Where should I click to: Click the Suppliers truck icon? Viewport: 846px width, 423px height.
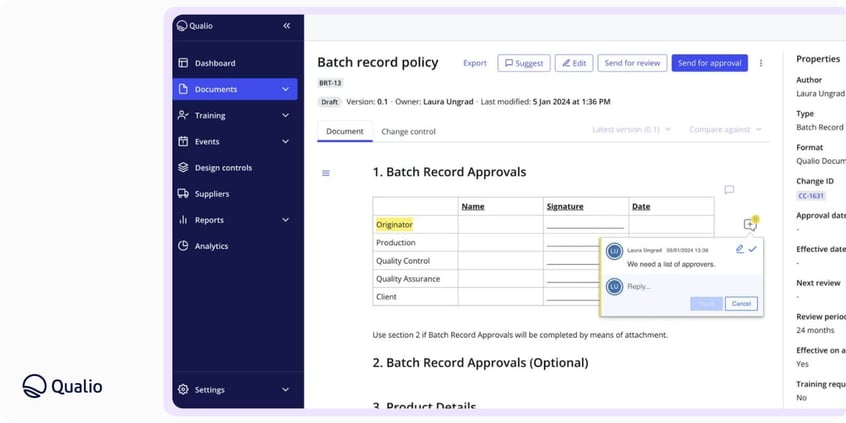183,194
